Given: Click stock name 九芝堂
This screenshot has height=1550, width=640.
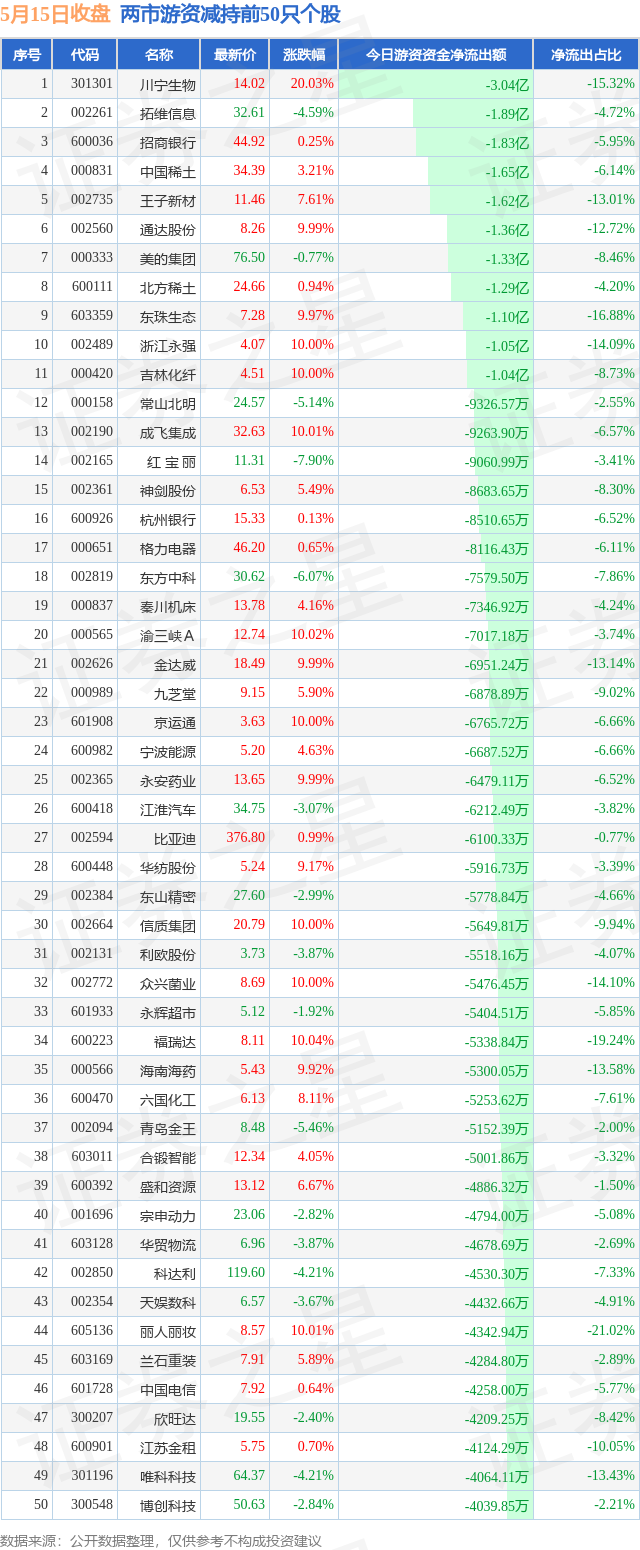Looking at the screenshot, I should click(175, 693).
